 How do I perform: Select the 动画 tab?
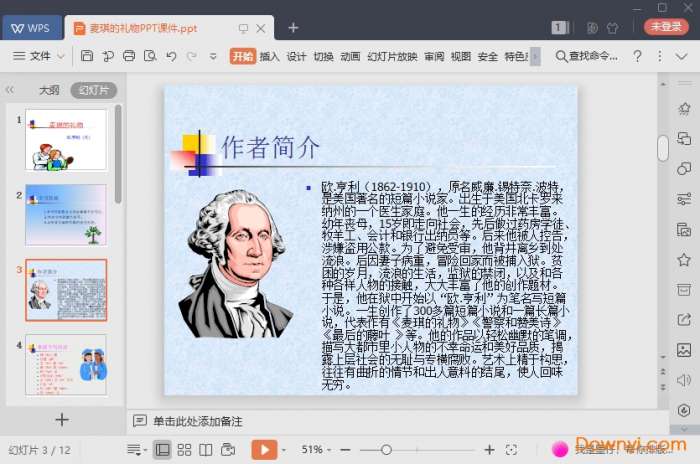click(350, 56)
